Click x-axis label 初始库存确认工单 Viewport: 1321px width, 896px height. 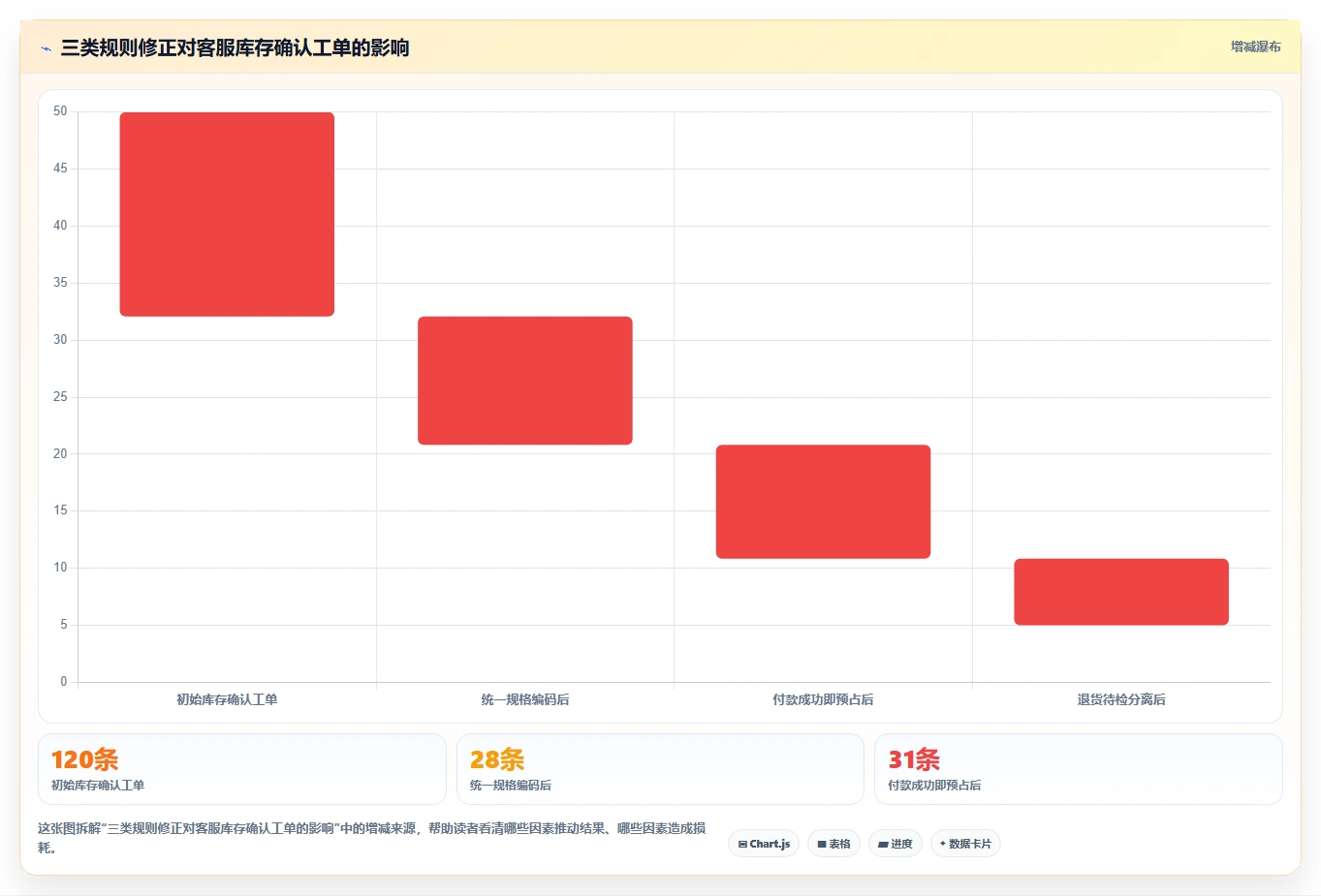click(227, 699)
